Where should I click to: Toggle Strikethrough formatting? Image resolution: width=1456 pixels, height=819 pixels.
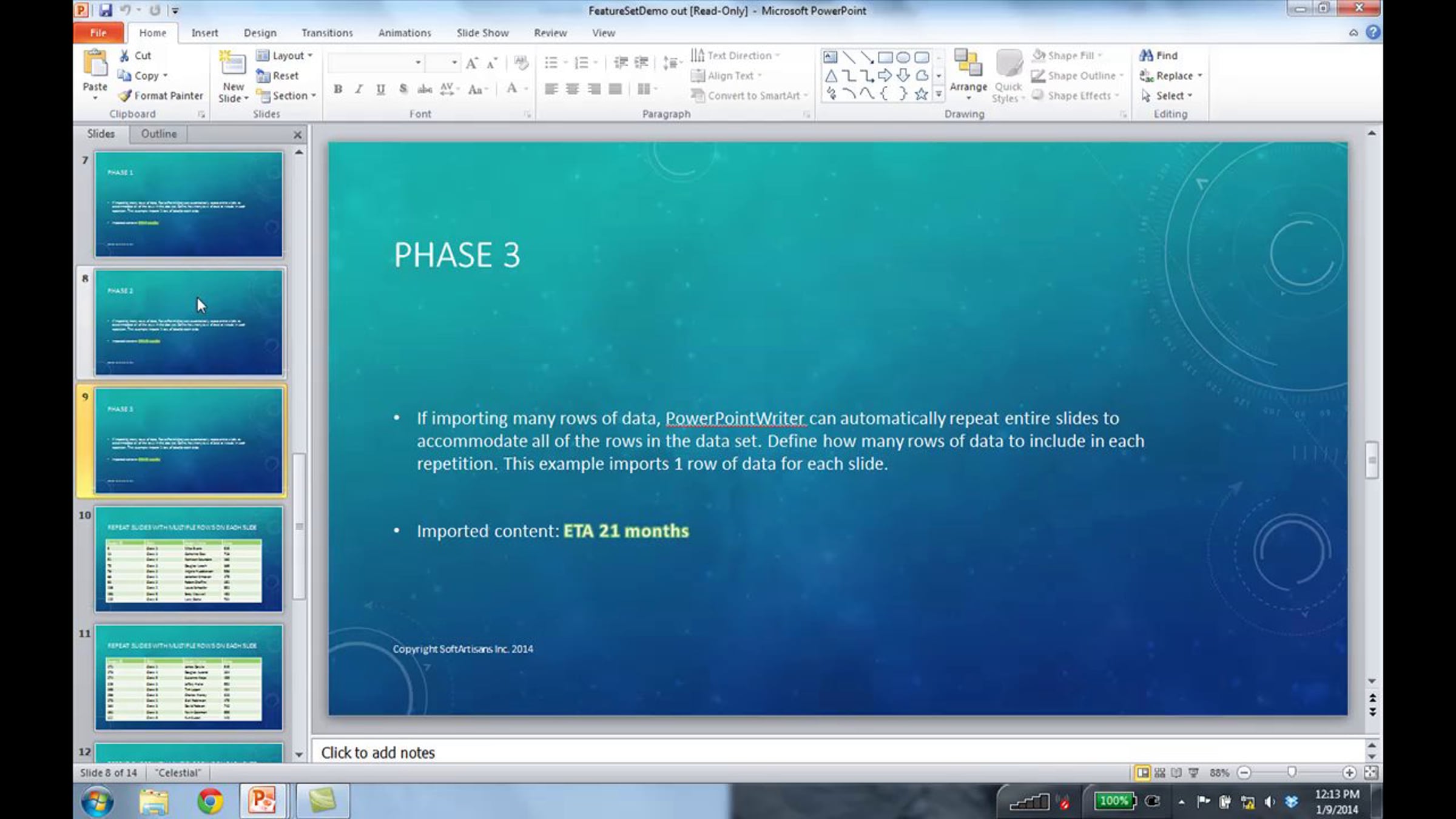[425, 89]
